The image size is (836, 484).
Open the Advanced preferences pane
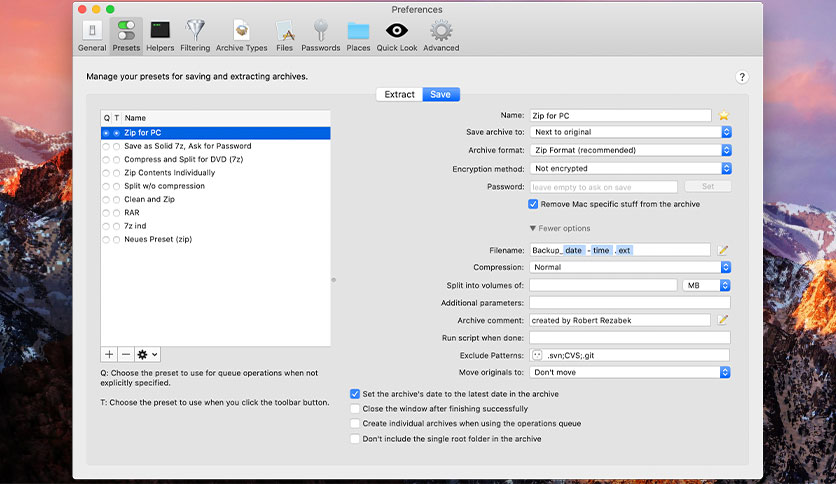(x=441, y=36)
